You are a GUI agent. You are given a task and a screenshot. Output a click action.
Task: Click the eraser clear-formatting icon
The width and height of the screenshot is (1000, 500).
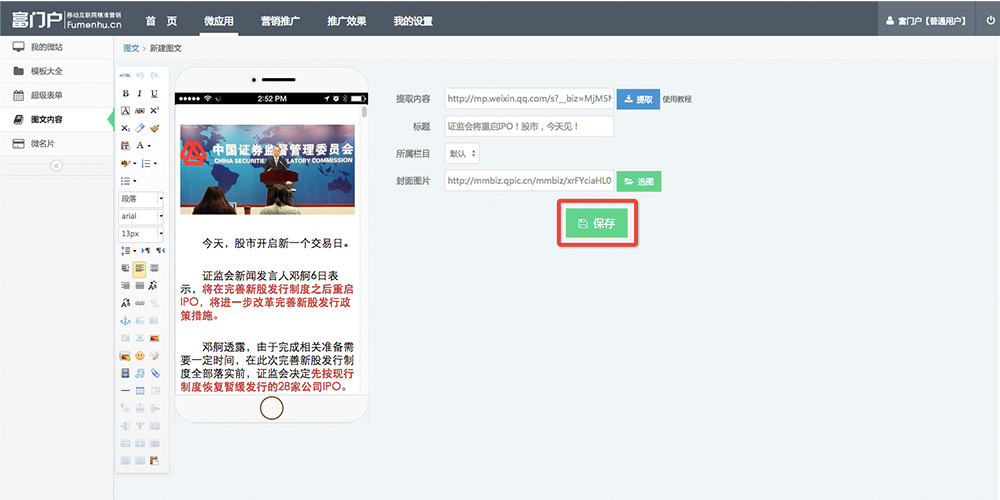140,128
